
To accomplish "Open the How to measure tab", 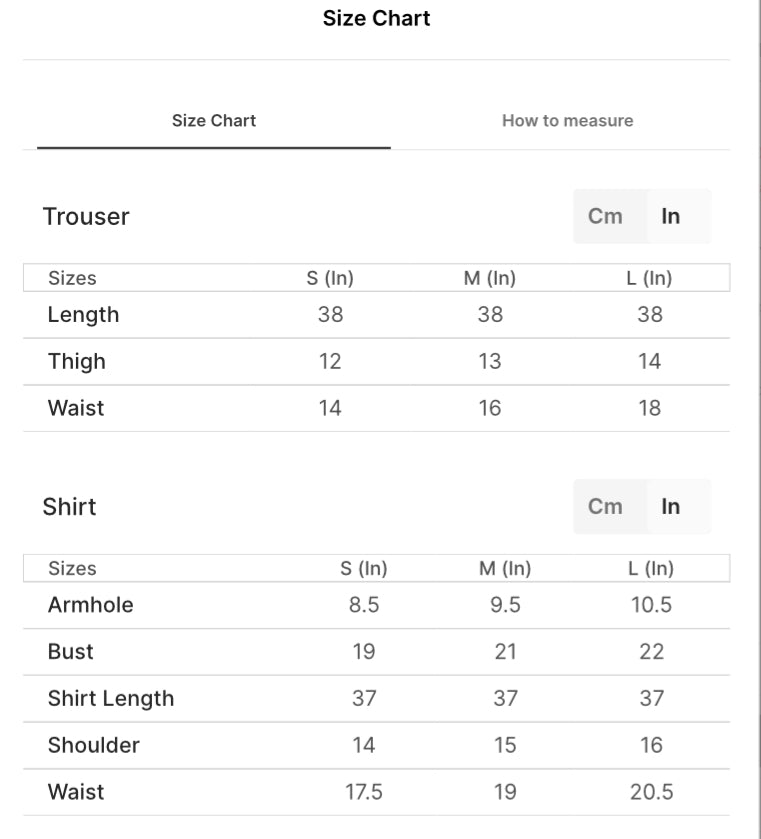I will 567,121.
